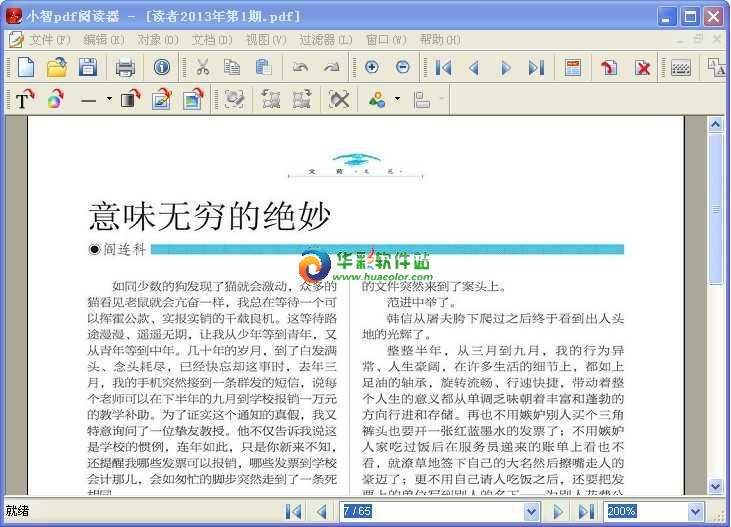Open the 过滤器(L) menu
731x527 pixels.
326,40
